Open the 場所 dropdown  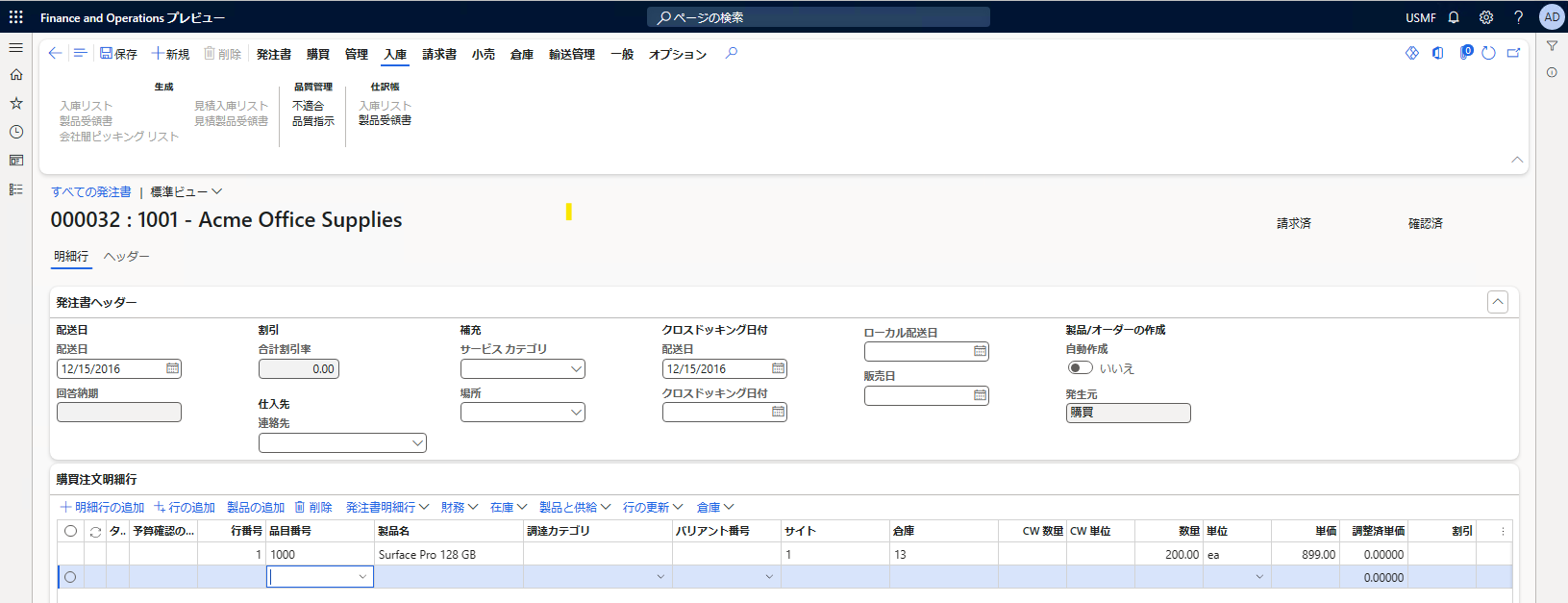click(x=576, y=412)
